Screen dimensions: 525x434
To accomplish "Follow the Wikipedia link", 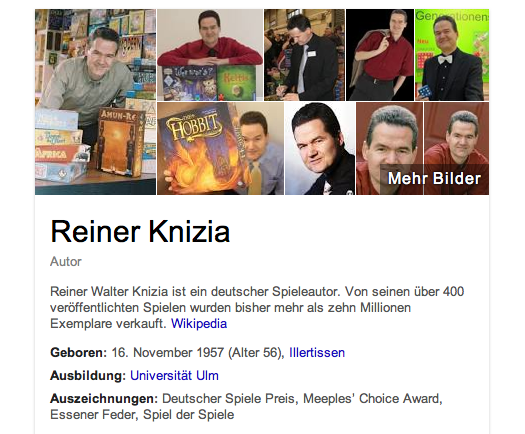I will click(x=199, y=324).
